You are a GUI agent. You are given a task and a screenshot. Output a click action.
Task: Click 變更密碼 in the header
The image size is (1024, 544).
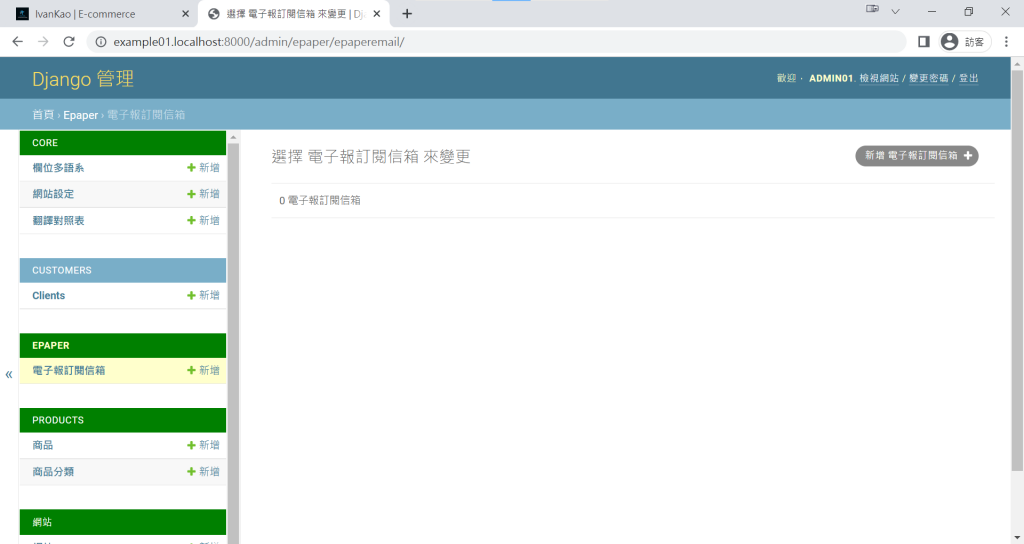coord(929,78)
